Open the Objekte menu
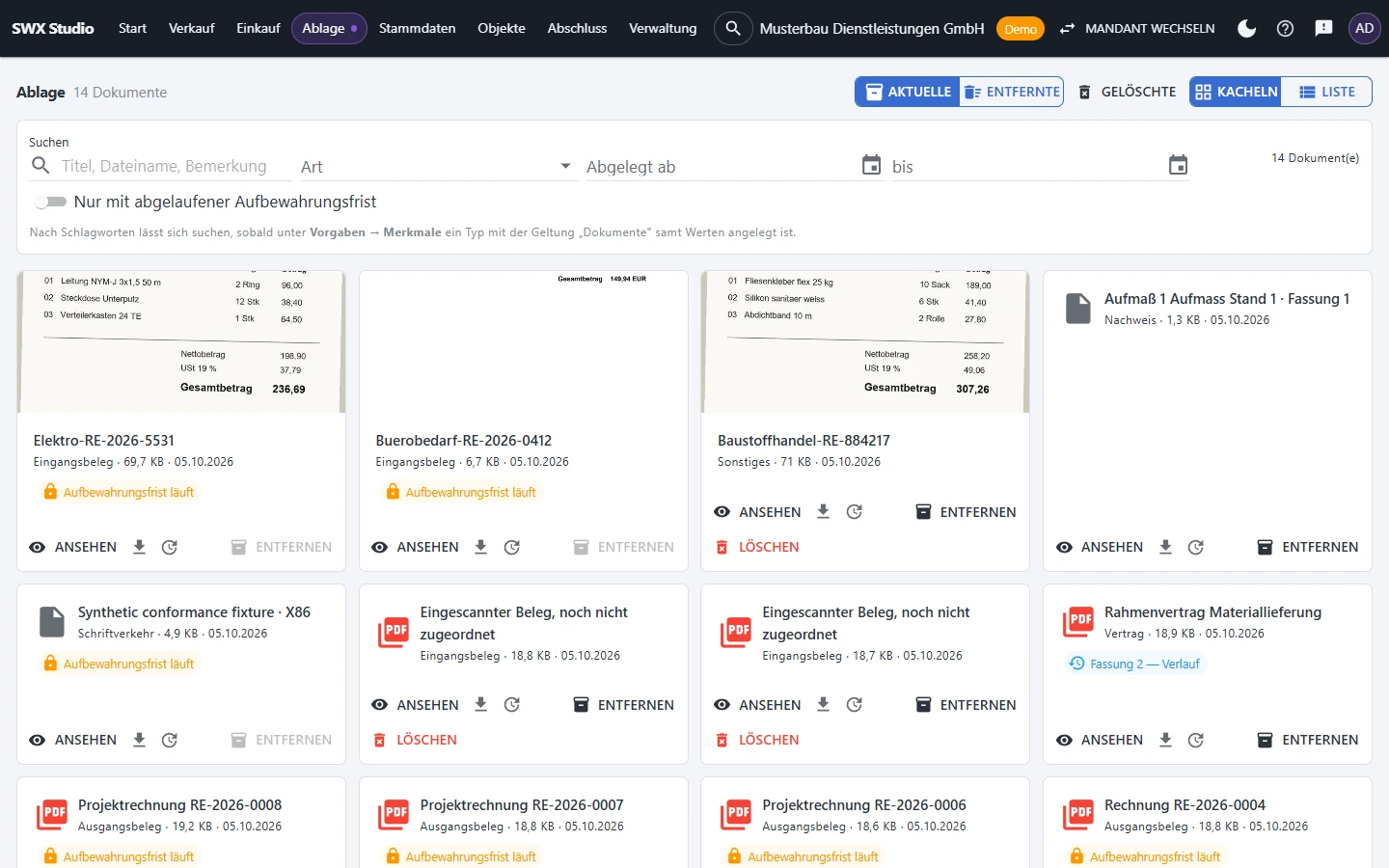The width and height of the screenshot is (1389, 868). [502, 28]
